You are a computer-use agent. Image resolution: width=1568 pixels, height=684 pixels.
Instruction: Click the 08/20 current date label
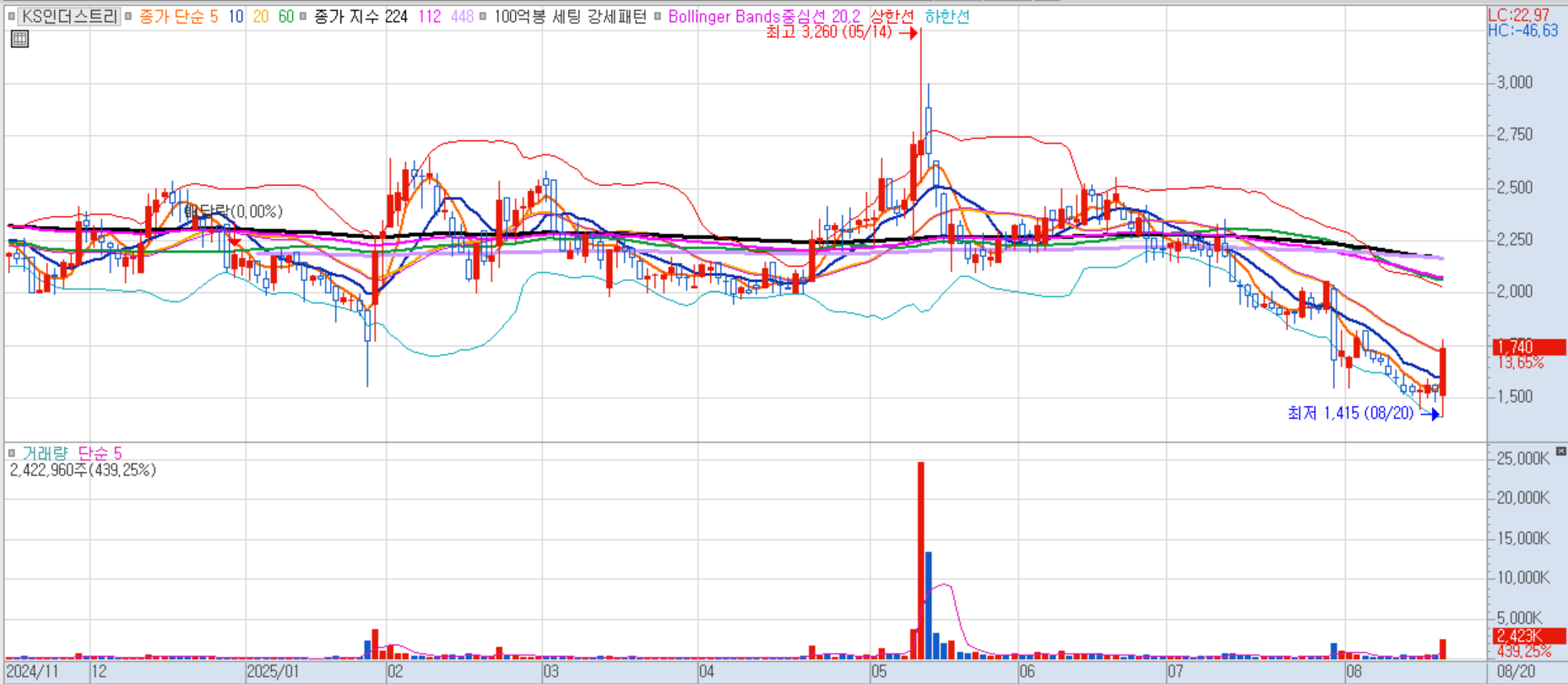(x=1516, y=672)
